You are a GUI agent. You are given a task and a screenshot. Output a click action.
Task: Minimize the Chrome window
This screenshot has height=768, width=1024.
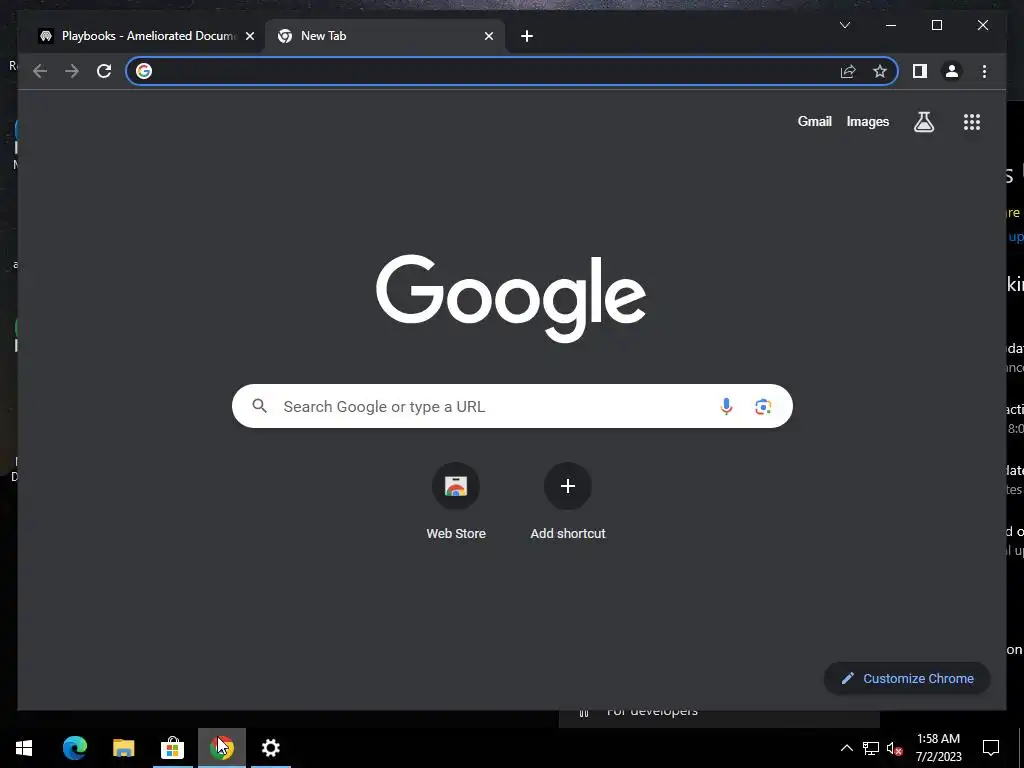tap(891, 25)
